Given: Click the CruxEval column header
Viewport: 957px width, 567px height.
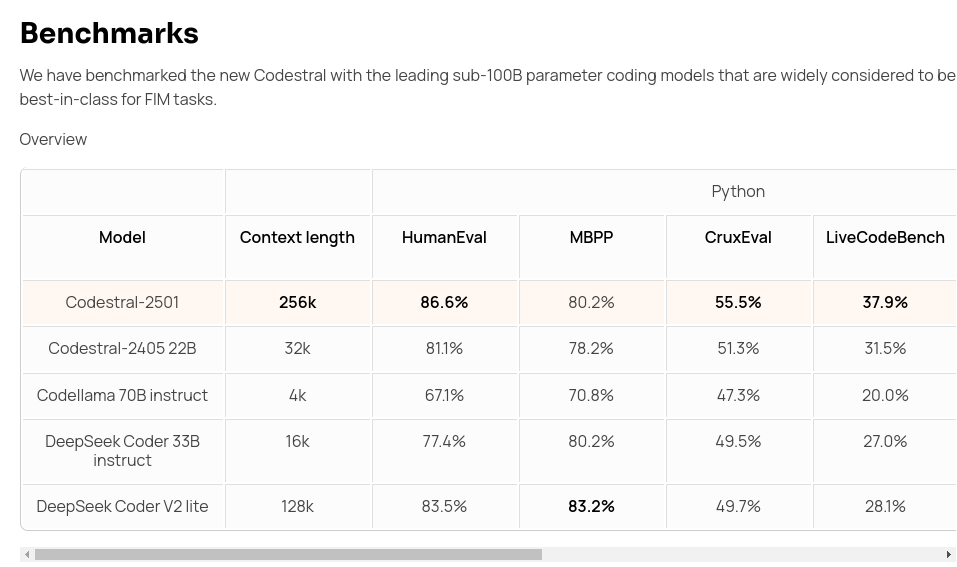Looking at the screenshot, I should [738, 237].
